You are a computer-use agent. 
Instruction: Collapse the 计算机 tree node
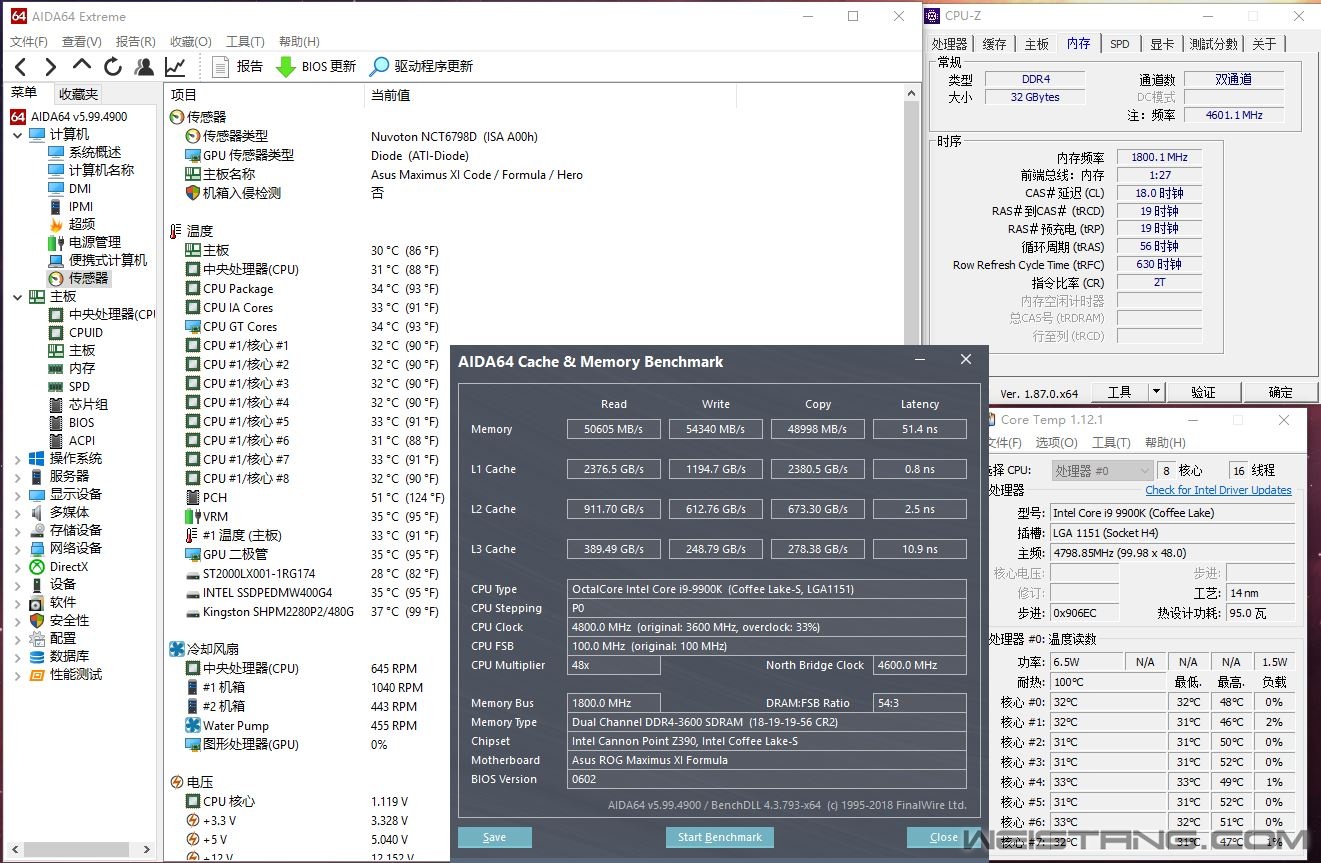tap(18, 134)
